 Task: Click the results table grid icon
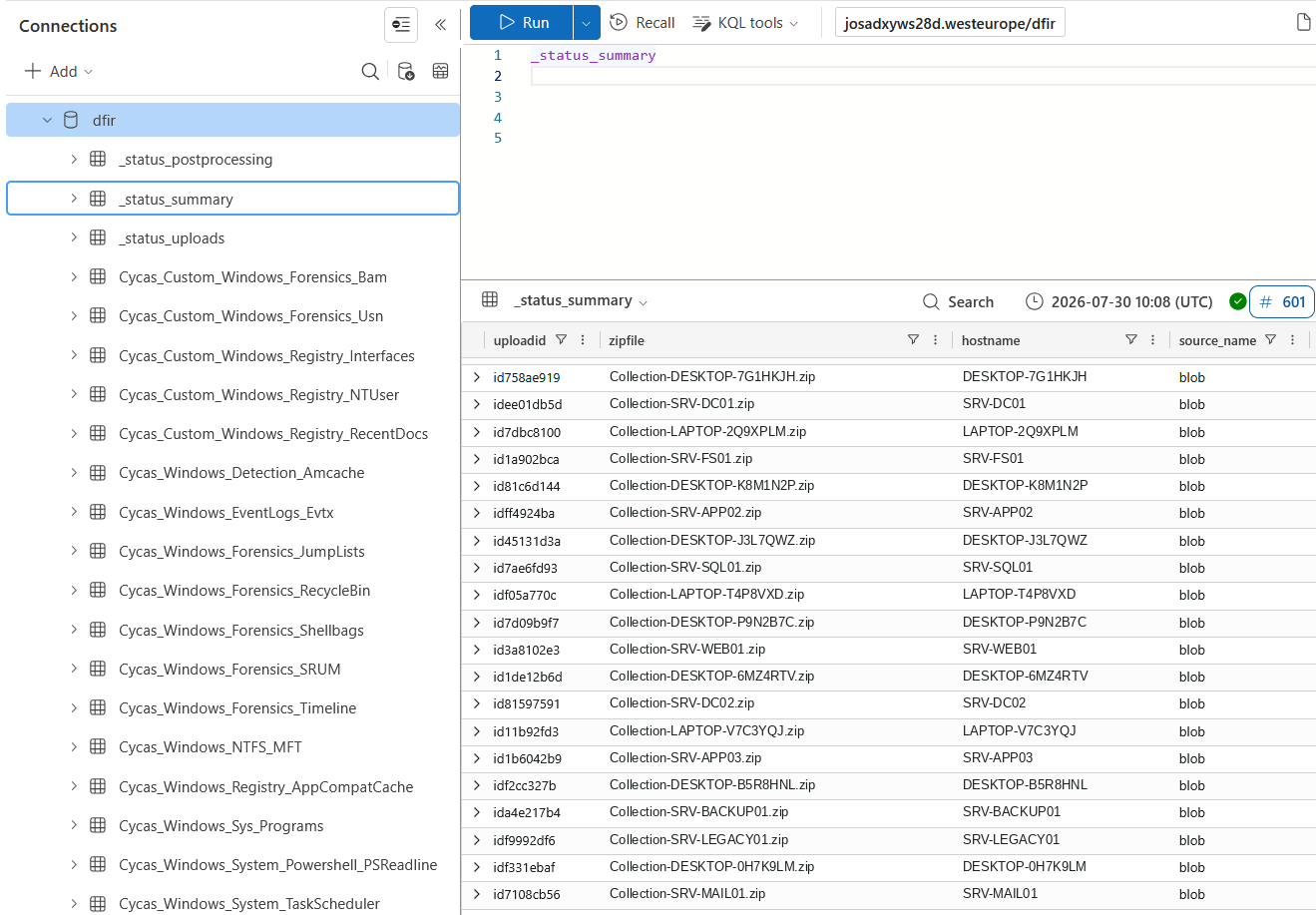click(x=490, y=299)
